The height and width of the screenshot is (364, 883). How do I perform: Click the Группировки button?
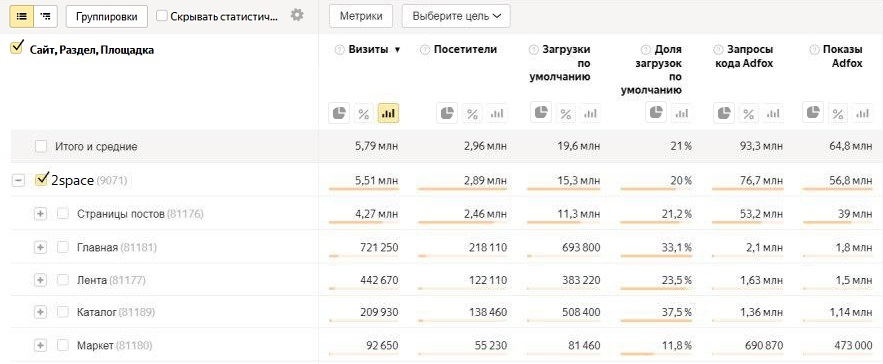click(x=106, y=16)
